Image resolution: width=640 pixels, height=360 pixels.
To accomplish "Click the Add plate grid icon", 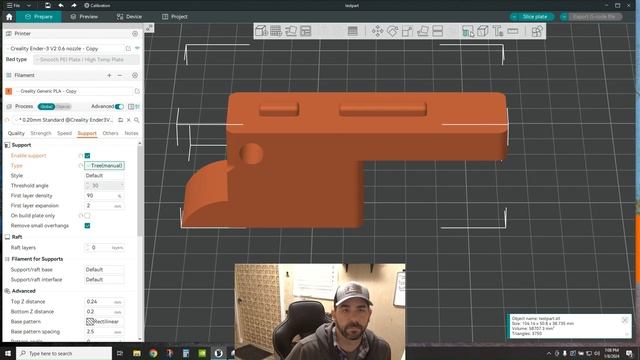I will pyautogui.click(x=276, y=31).
